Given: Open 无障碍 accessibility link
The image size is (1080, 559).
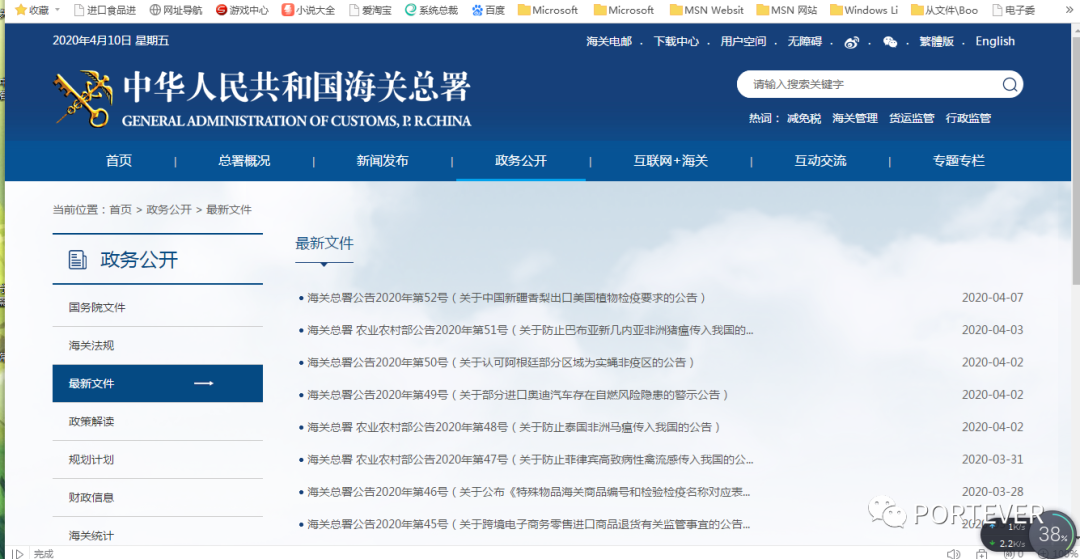Looking at the screenshot, I should pyautogui.click(x=805, y=41).
